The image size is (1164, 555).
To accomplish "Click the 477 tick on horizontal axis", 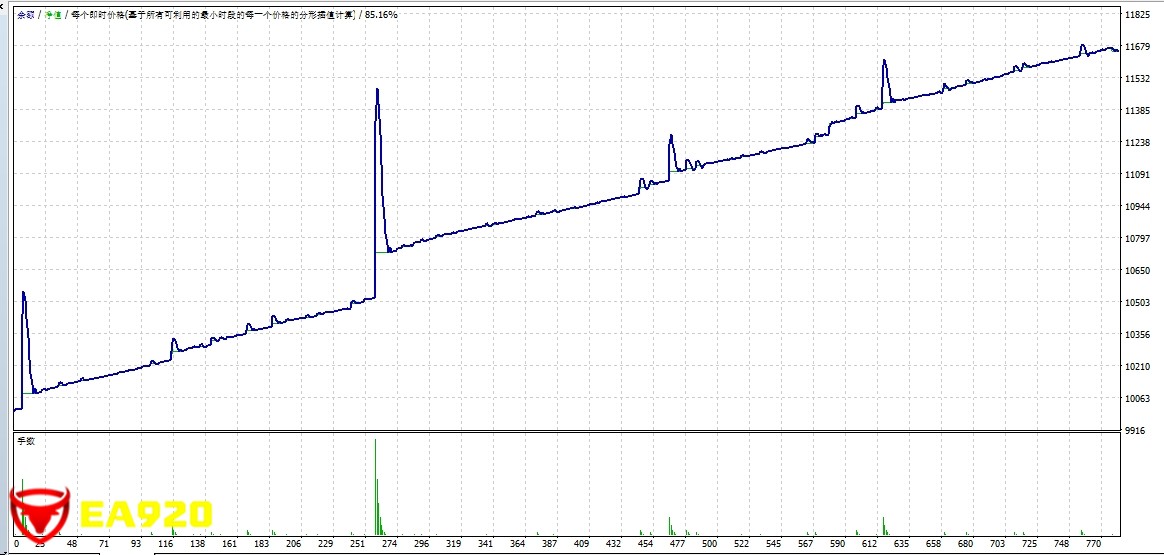I will pyautogui.click(x=677, y=545).
